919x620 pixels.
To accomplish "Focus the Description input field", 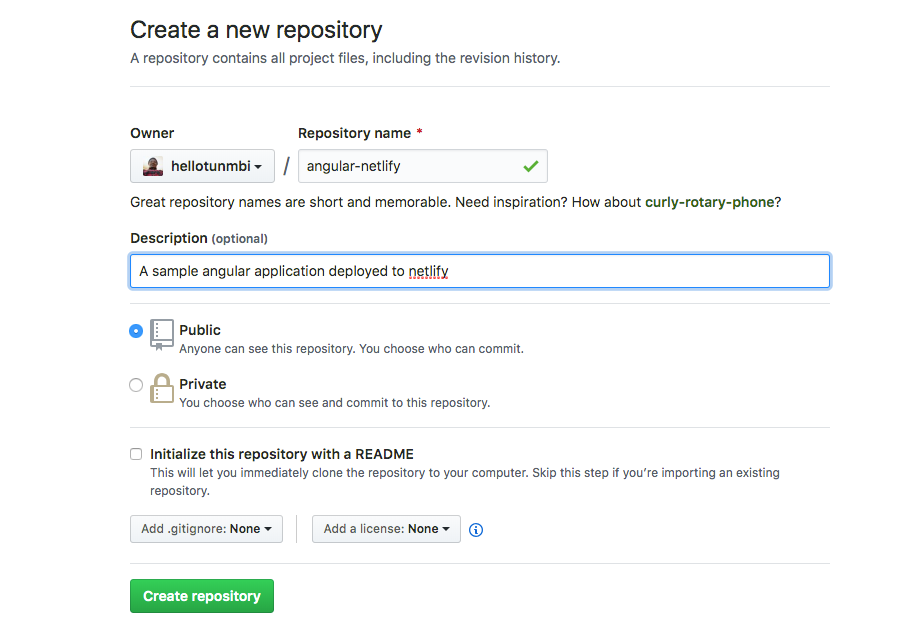I will tap(479, 271).
